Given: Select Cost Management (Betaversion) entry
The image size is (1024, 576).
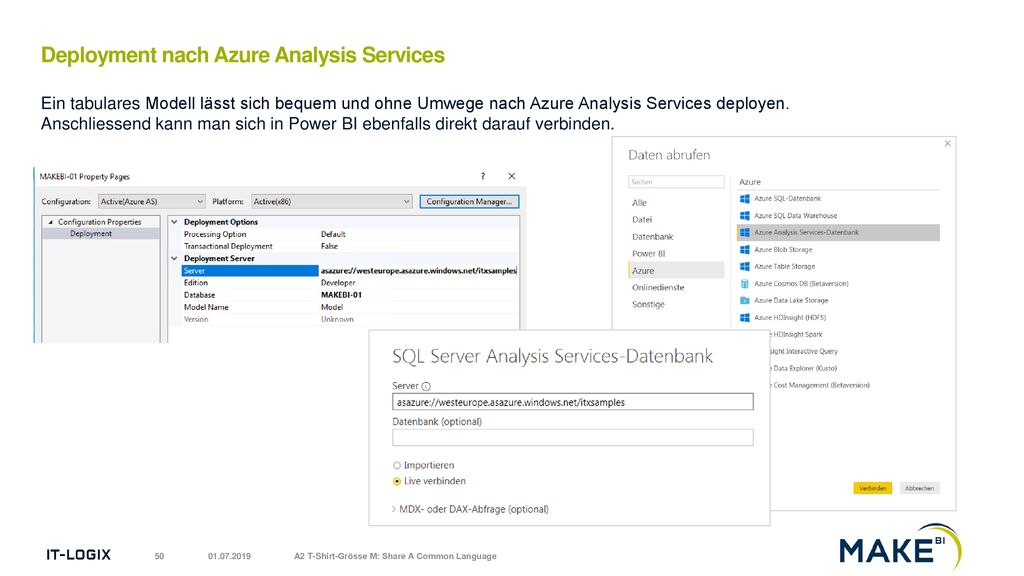Looking at the screenshot, I should [820, 385].
